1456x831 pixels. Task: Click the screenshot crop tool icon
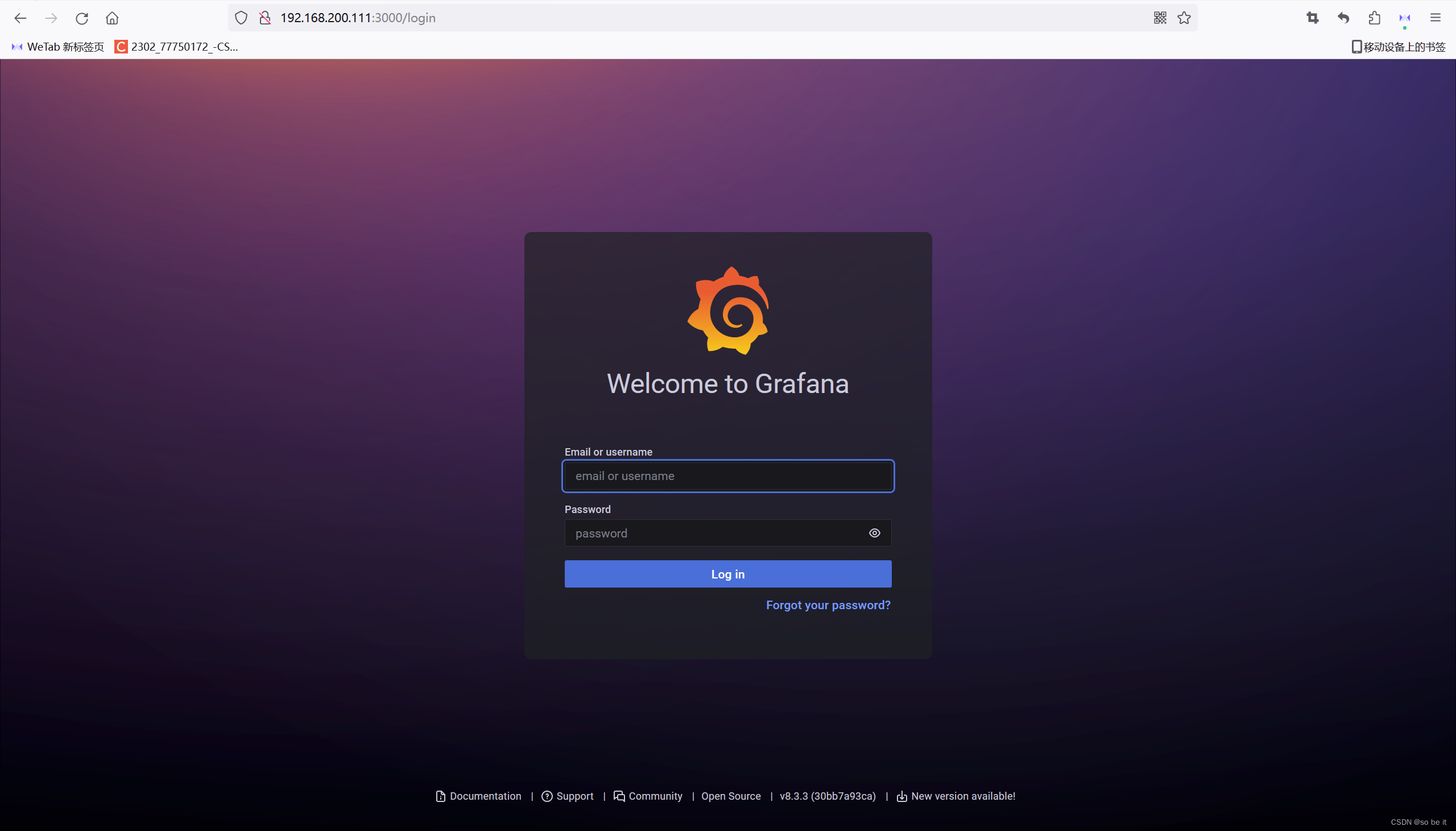click(x=1312, y=18)
